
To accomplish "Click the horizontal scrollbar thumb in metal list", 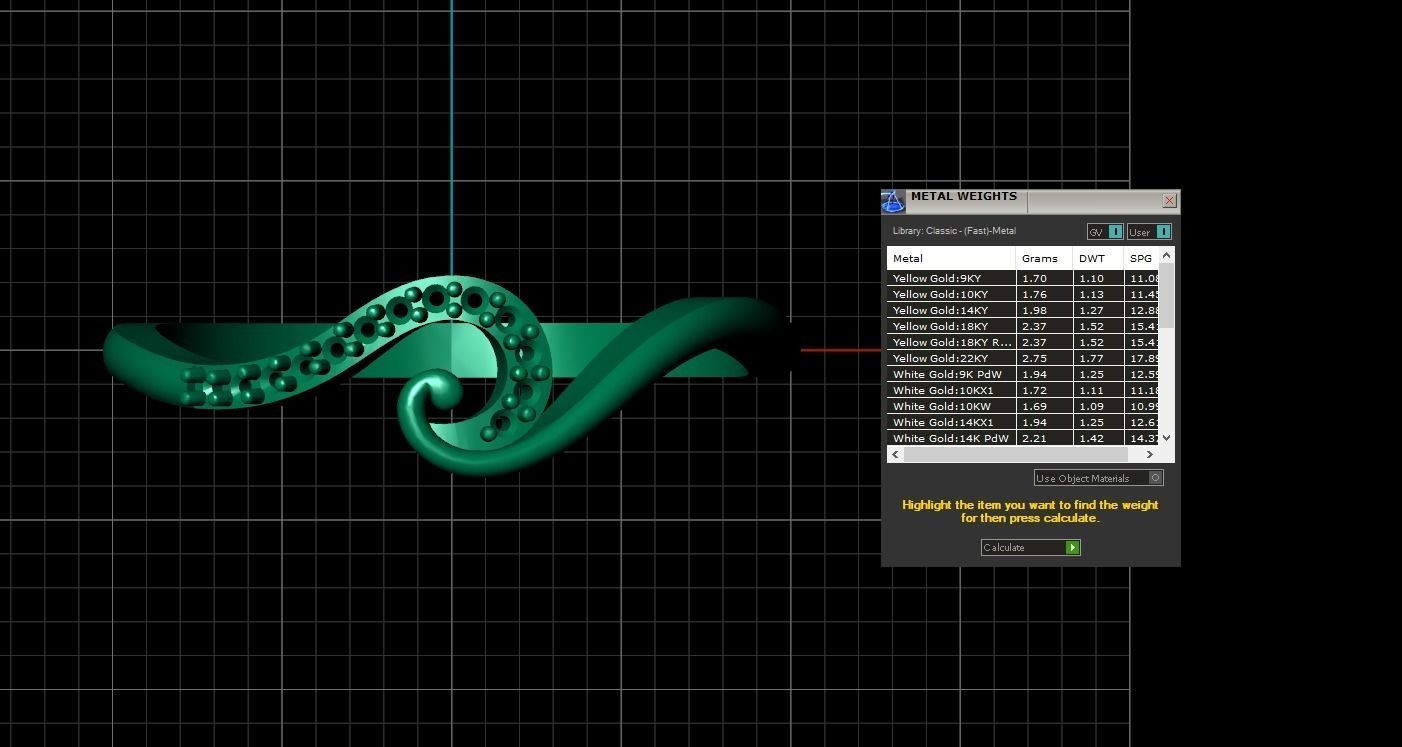I will (1015, 454).
